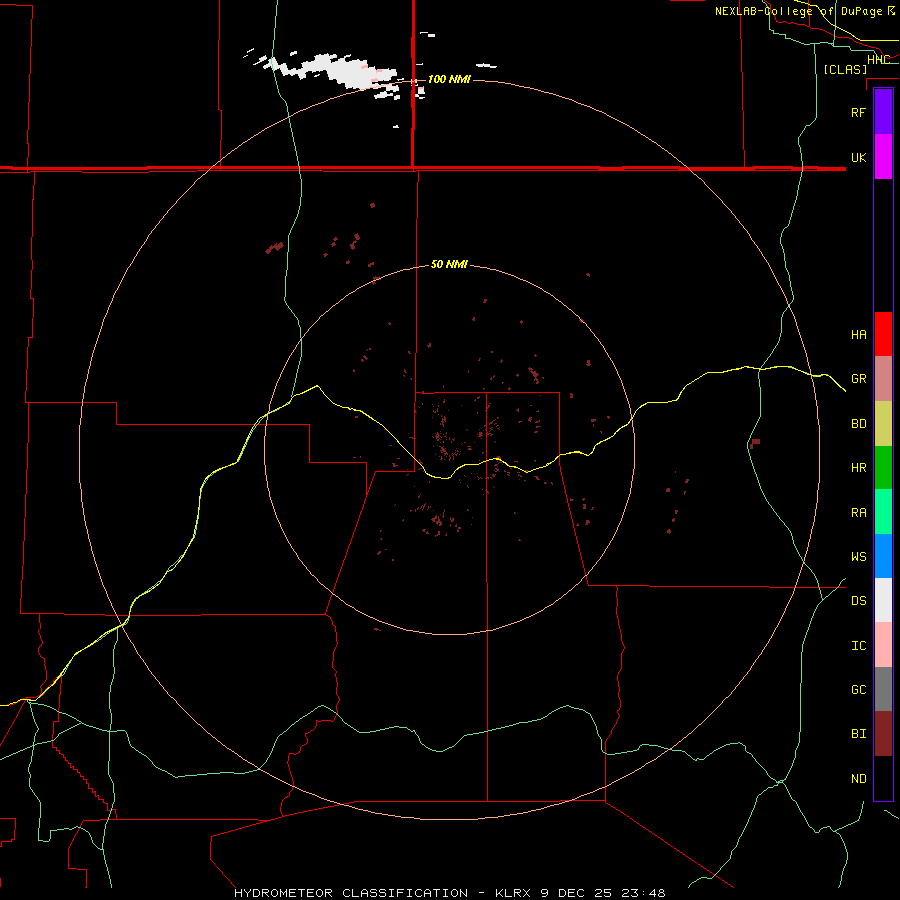This screenshot has height=900, width=900.
Task: Click the WS legend label
Action: pos(858,556)
